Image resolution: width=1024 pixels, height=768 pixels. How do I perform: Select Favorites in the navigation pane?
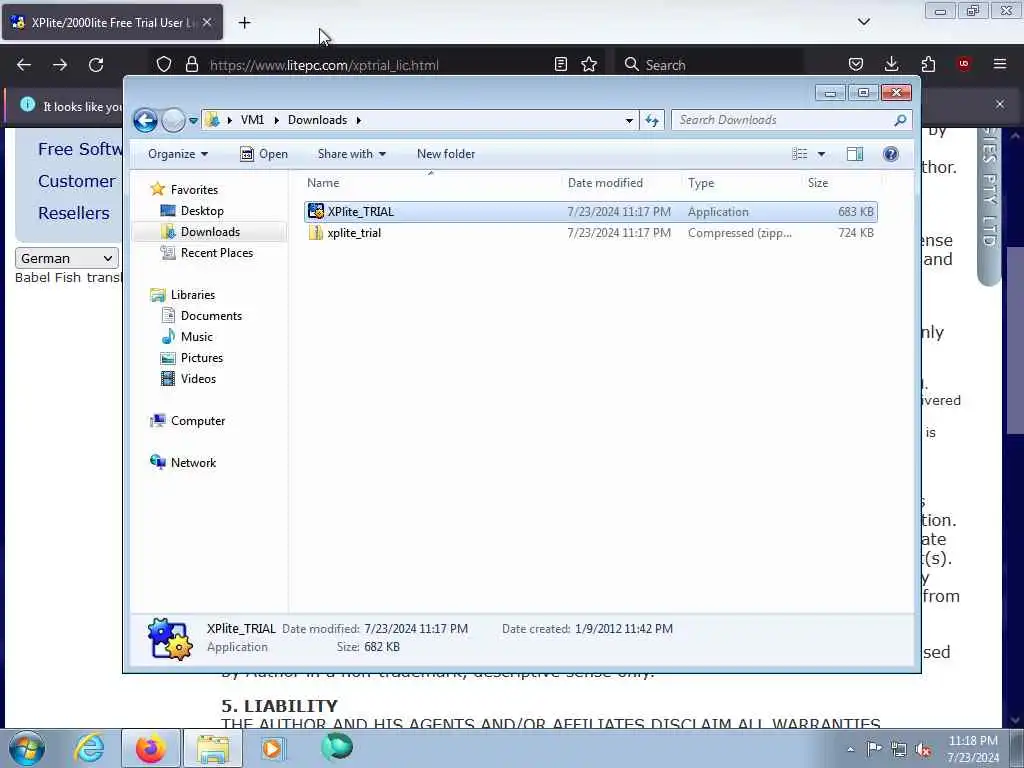coord(194,189)
